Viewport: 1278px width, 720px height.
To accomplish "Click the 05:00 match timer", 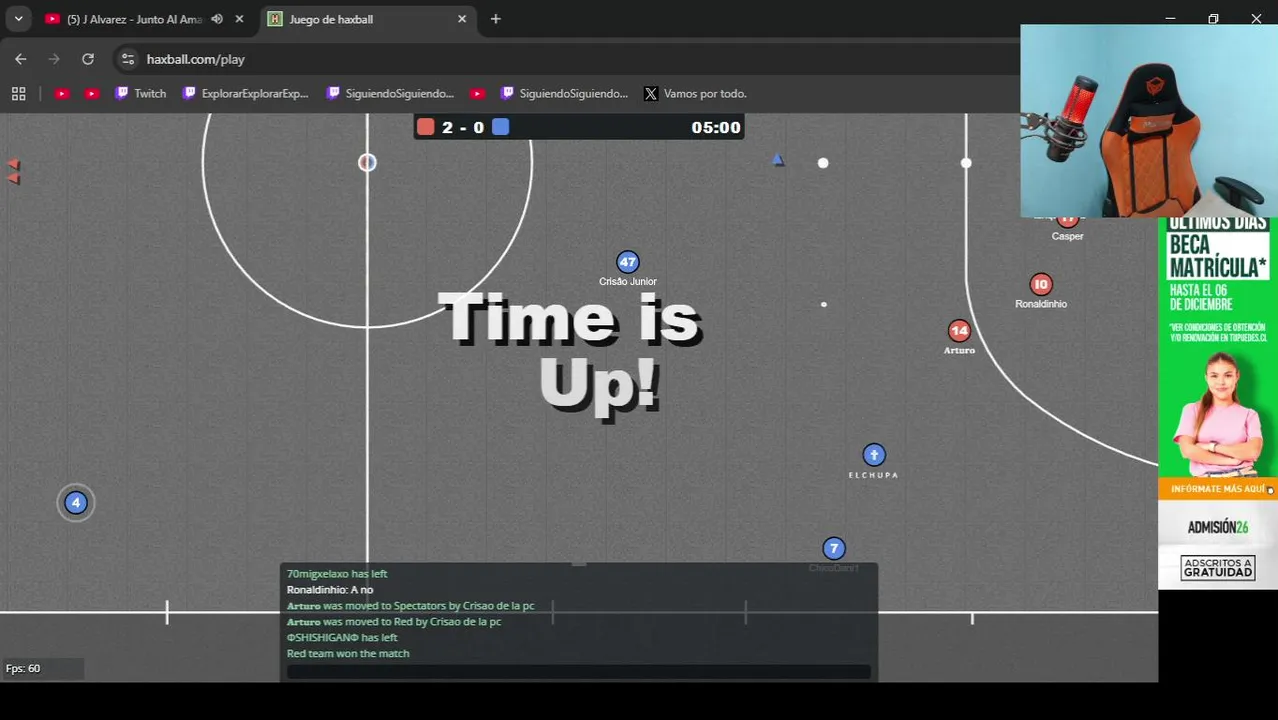I will (x=716, y=127).
